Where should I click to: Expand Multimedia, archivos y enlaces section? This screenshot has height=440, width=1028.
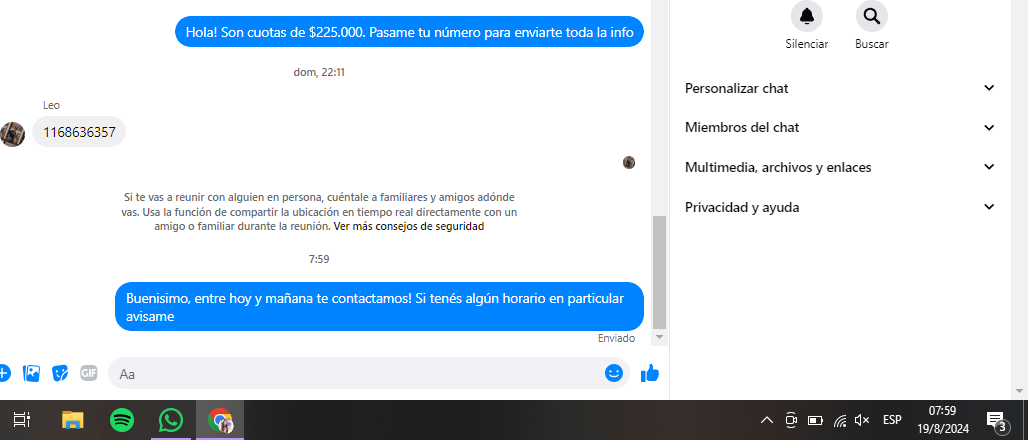840,167
